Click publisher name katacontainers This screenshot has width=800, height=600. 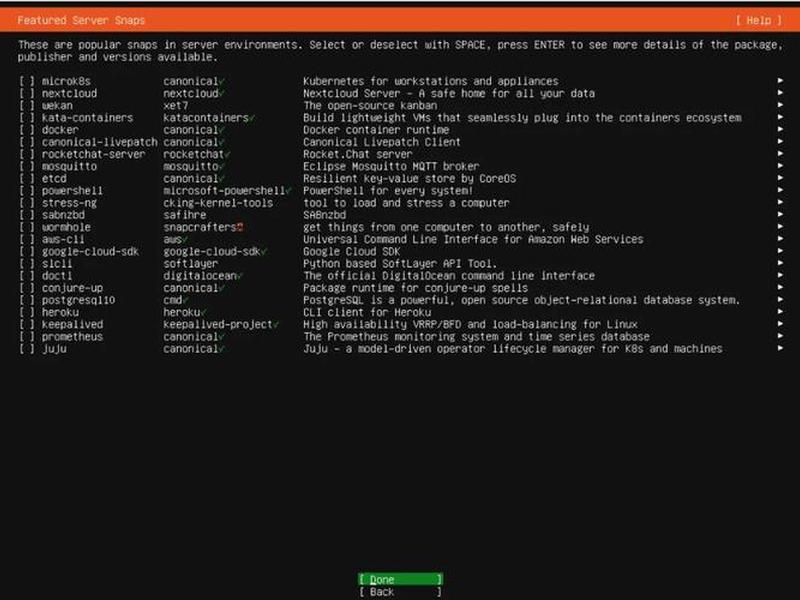coord(206,118)
